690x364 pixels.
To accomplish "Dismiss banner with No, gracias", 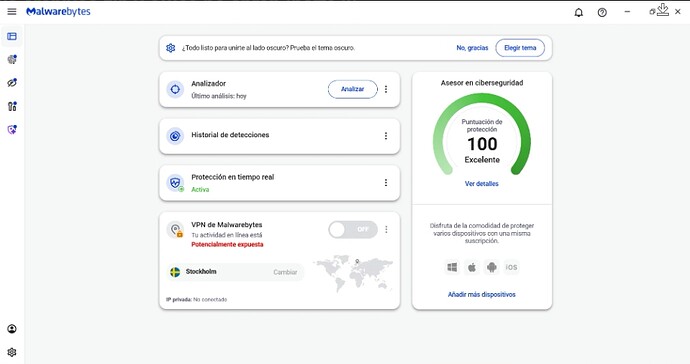I will click(x=472, y=48).
